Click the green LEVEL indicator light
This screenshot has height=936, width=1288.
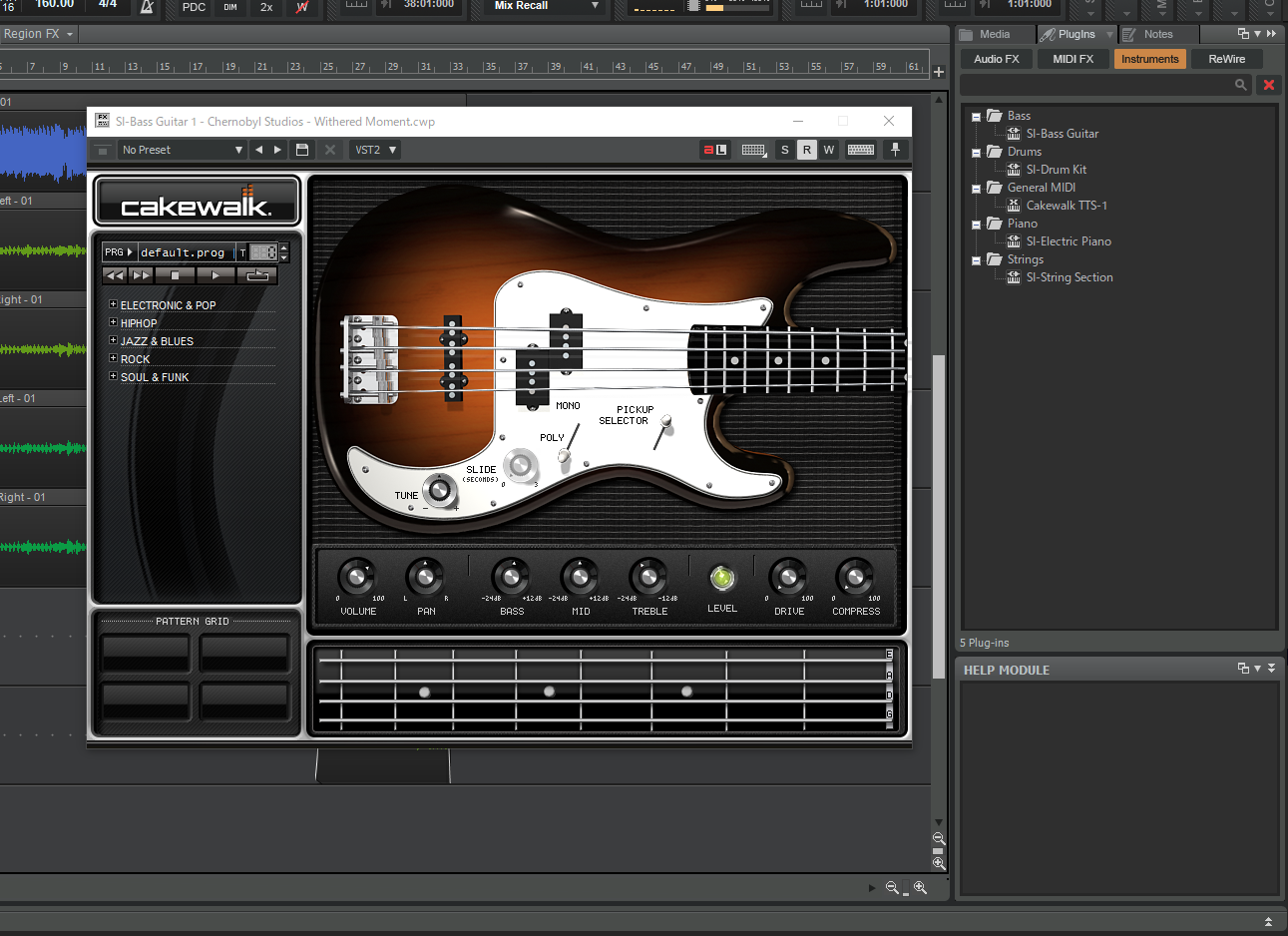[721, 578]
